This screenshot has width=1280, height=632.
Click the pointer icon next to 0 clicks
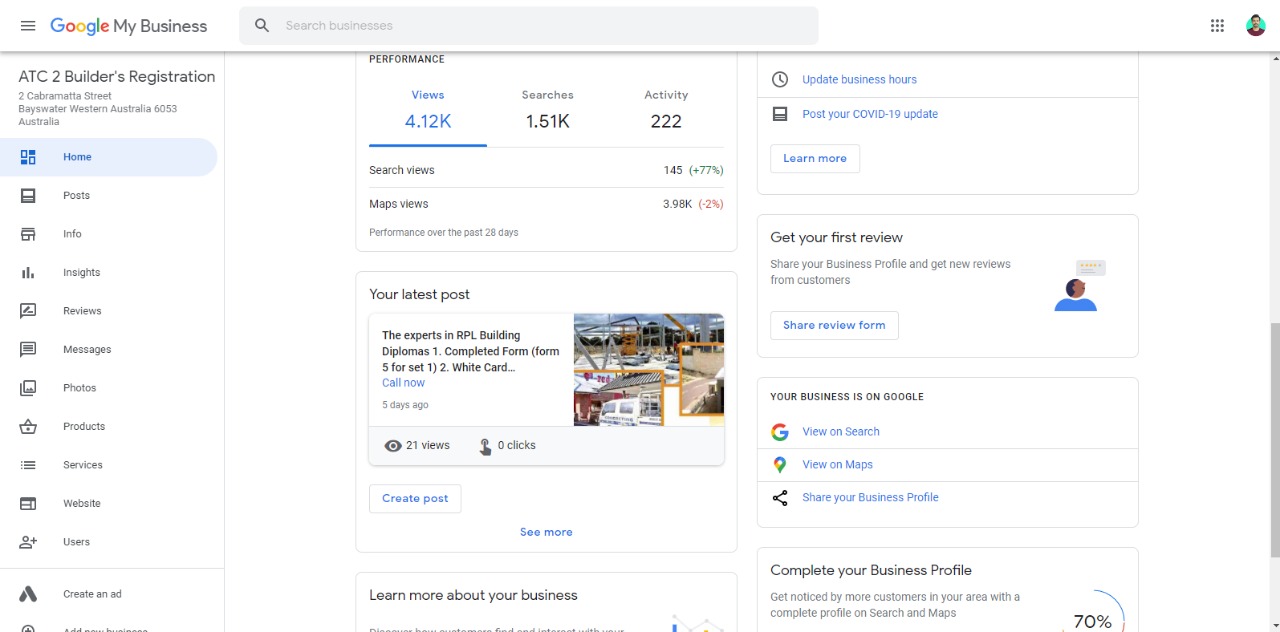(x=485, y=446)
